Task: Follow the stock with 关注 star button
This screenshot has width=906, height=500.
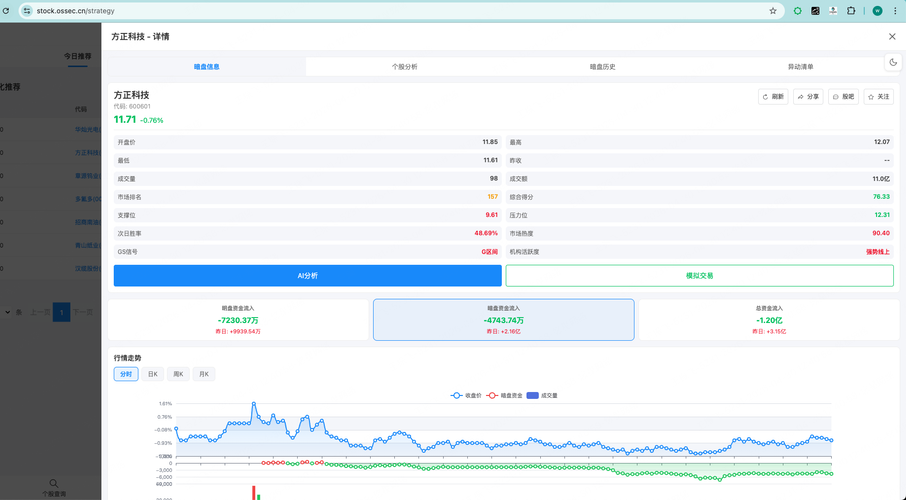Action: pos(878,97)
